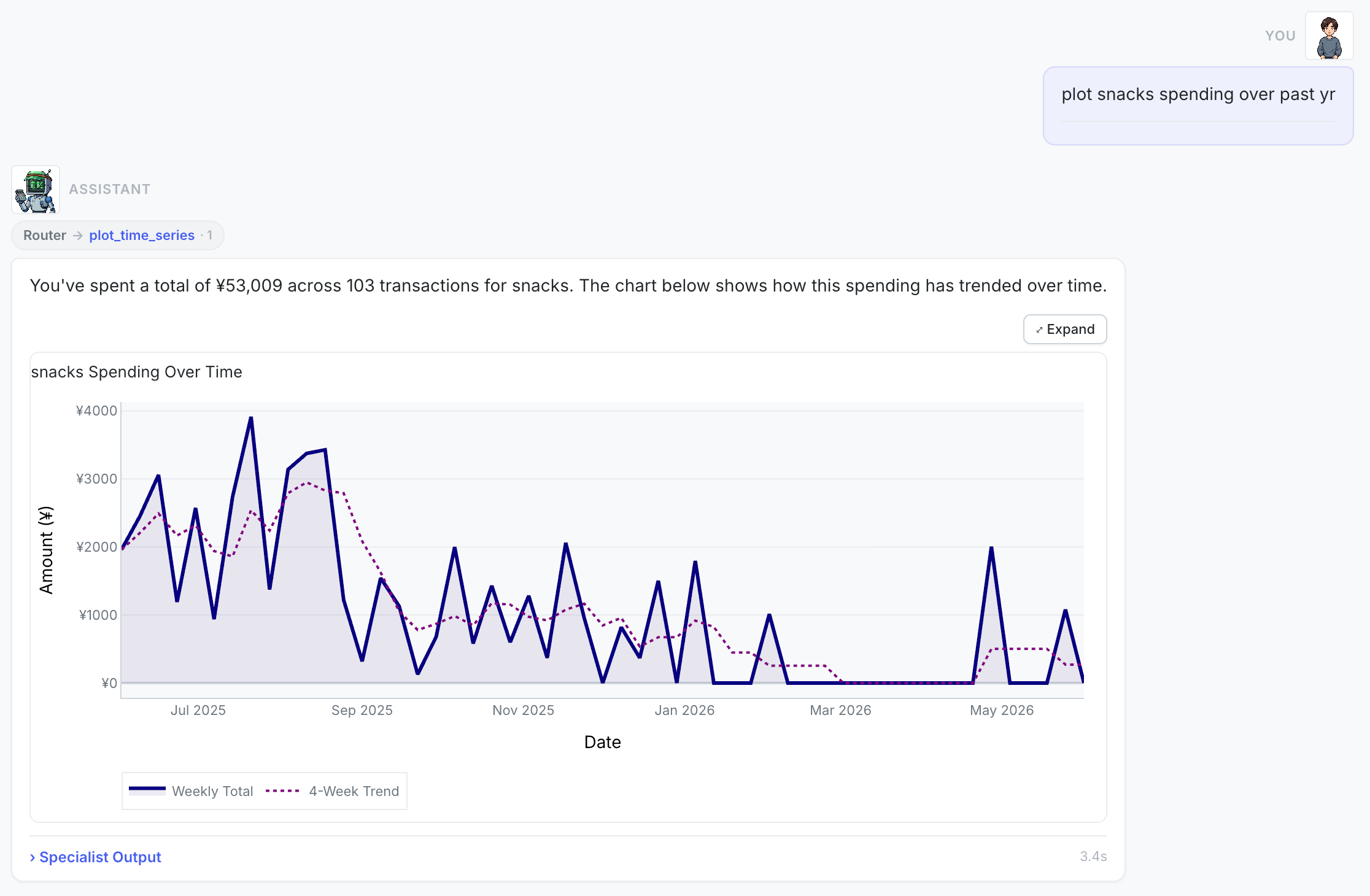This screenshot has height=896, width=1370.
Task: Toggle Weekly Total legend entry
Action: tap(191, 791)
